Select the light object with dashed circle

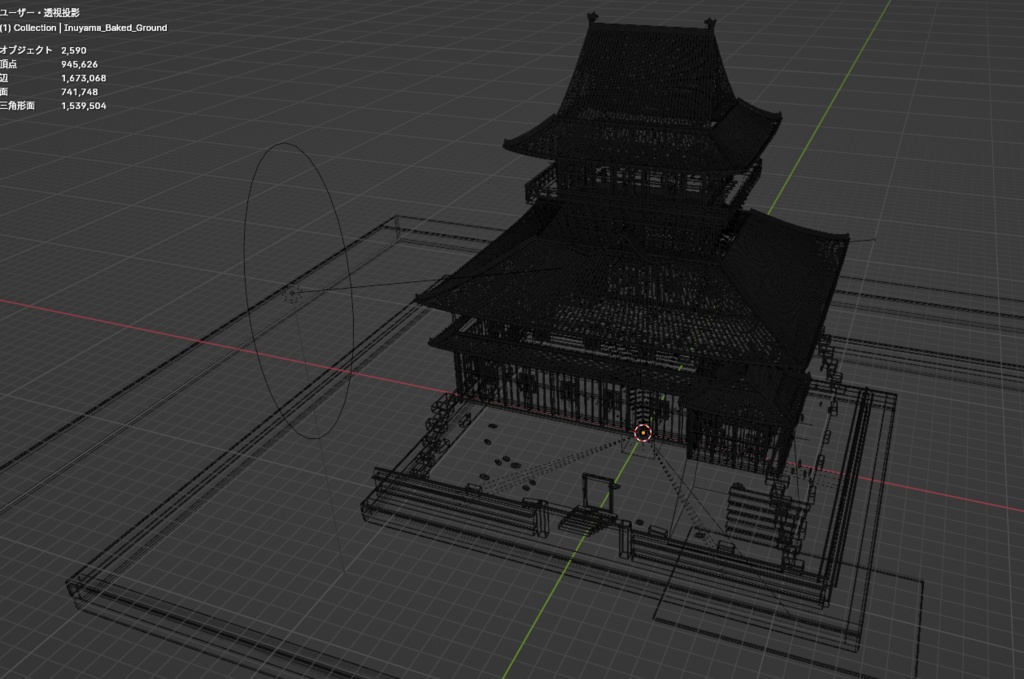(291, 294)
